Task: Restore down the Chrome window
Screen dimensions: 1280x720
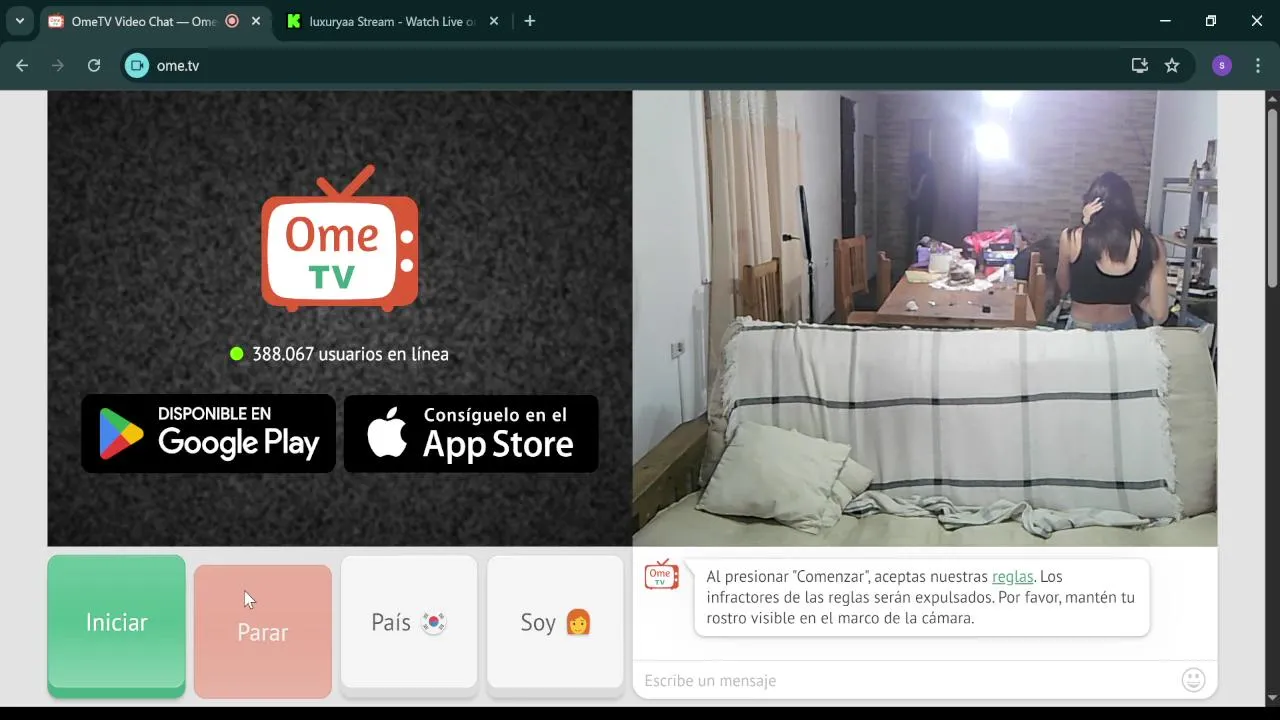Action: [1211, 21]
